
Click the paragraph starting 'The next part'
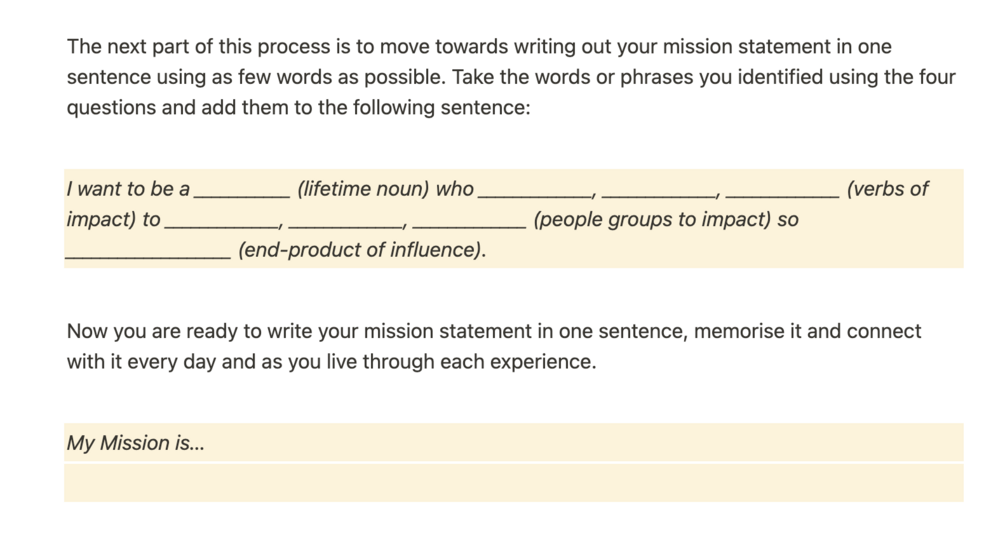point(511,77)
